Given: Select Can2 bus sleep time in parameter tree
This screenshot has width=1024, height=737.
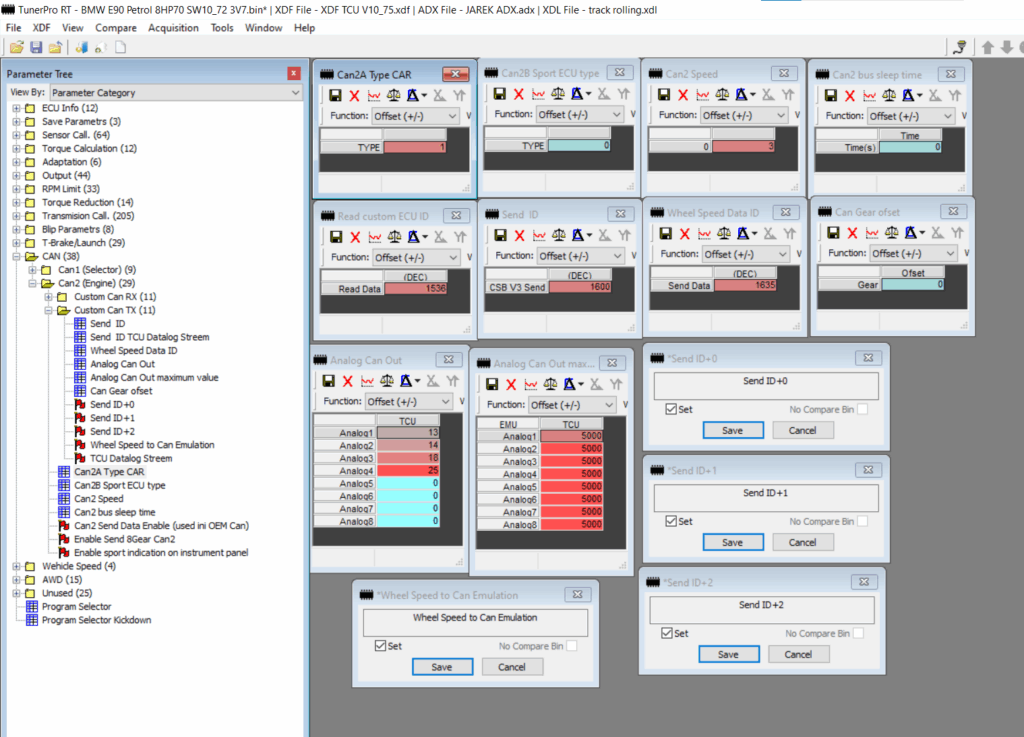Looking at the screenshot, I should (x=114, y=512).
